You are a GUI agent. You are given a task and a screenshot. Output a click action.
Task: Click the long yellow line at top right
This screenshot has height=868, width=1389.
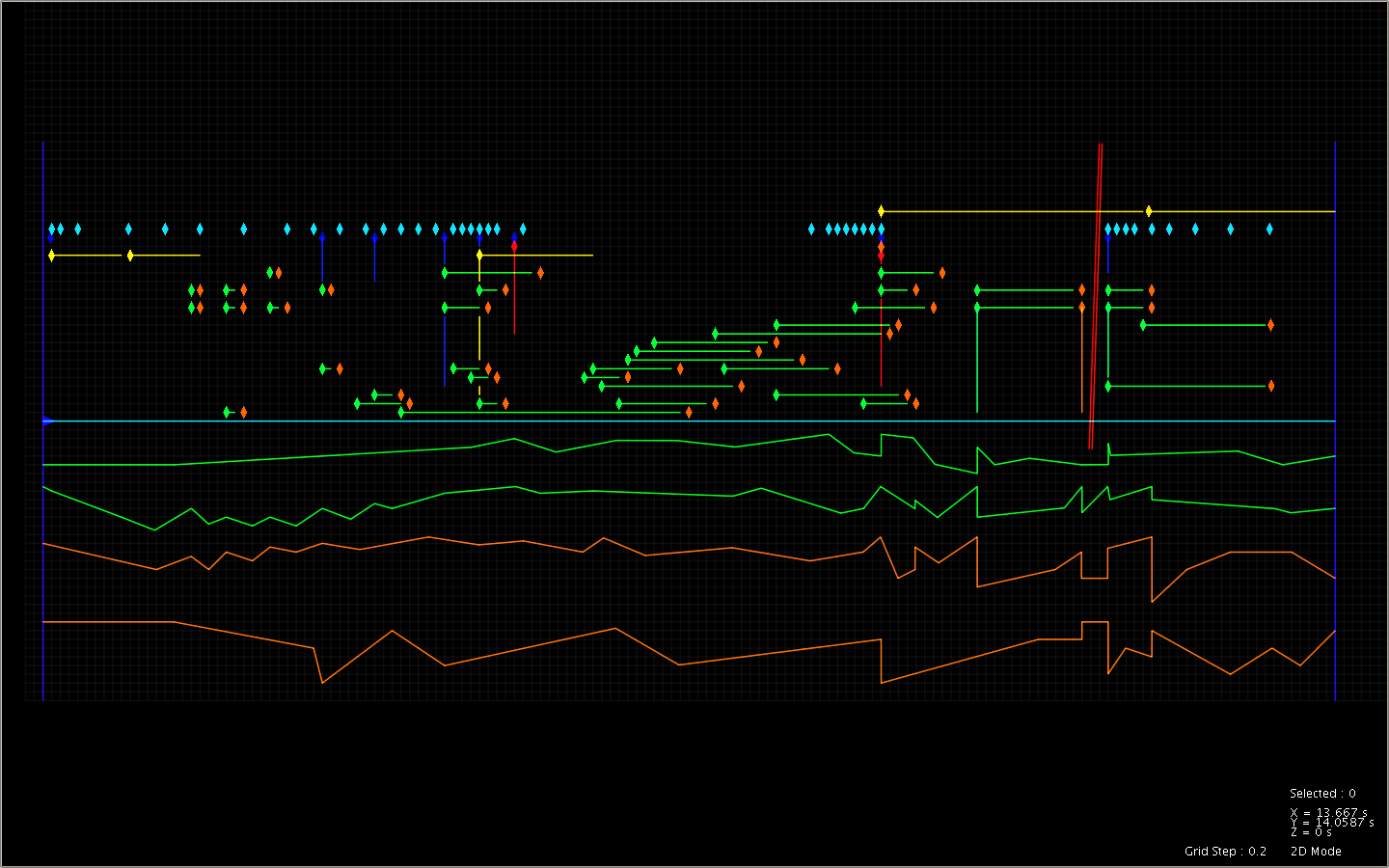1013,211
